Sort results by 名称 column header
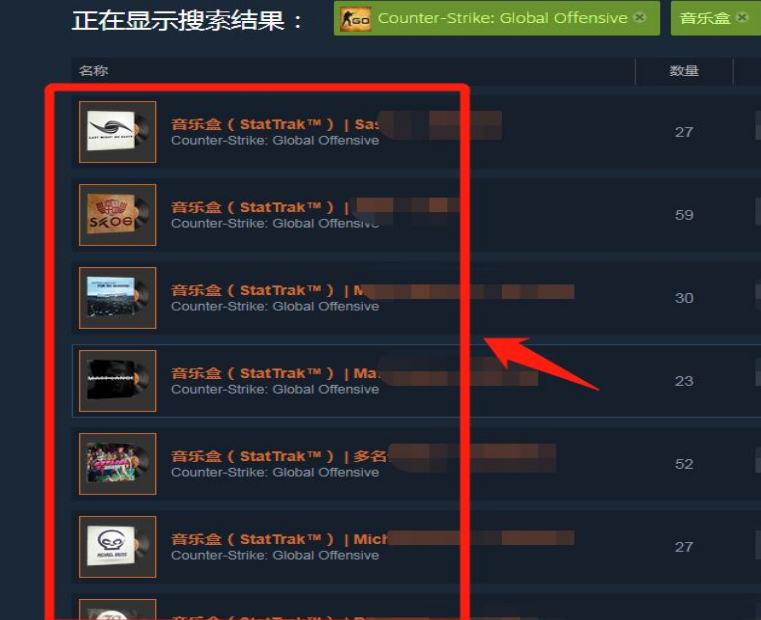 click(94, 71)
